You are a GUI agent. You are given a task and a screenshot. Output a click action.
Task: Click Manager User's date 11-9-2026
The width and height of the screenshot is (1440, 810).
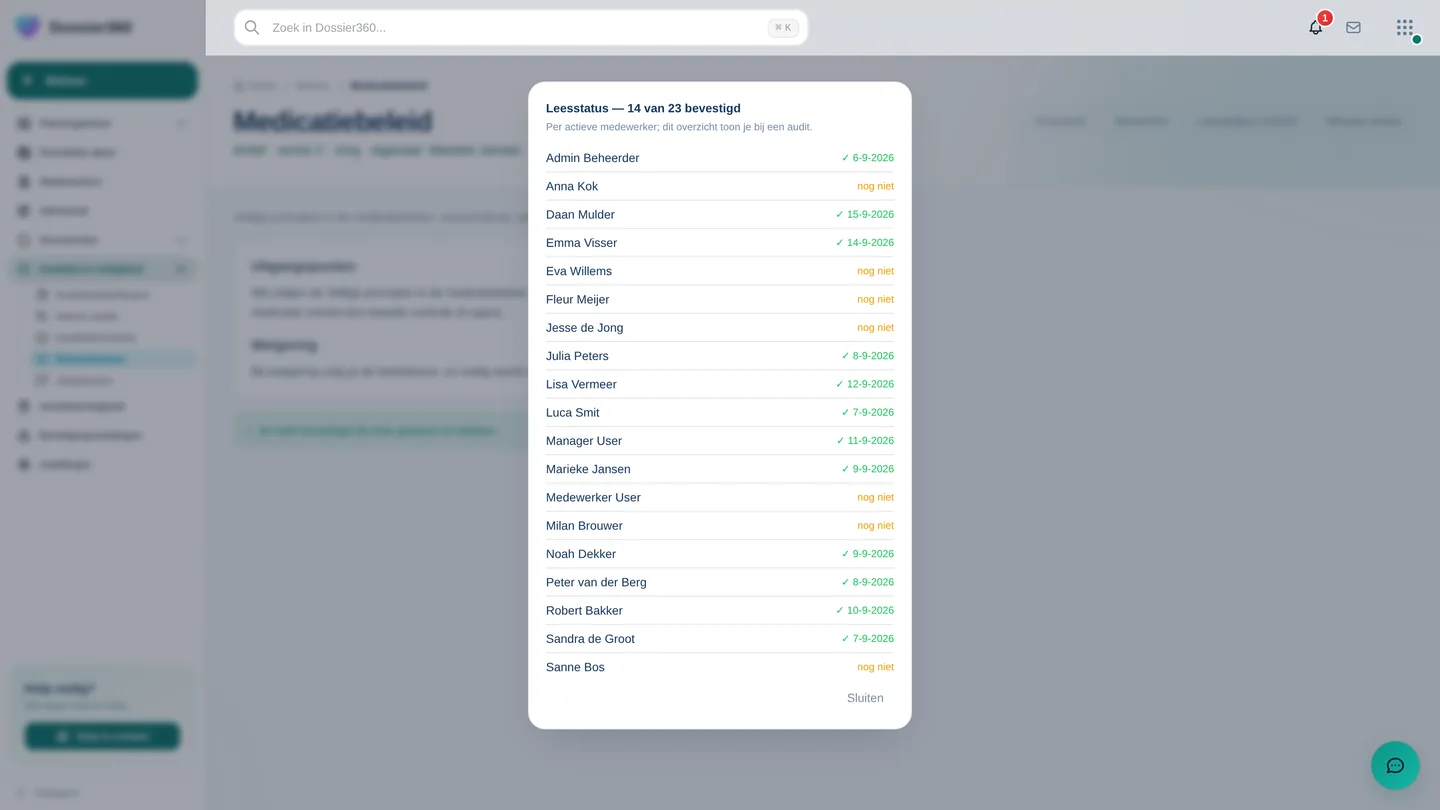click(x=865, y=441)
